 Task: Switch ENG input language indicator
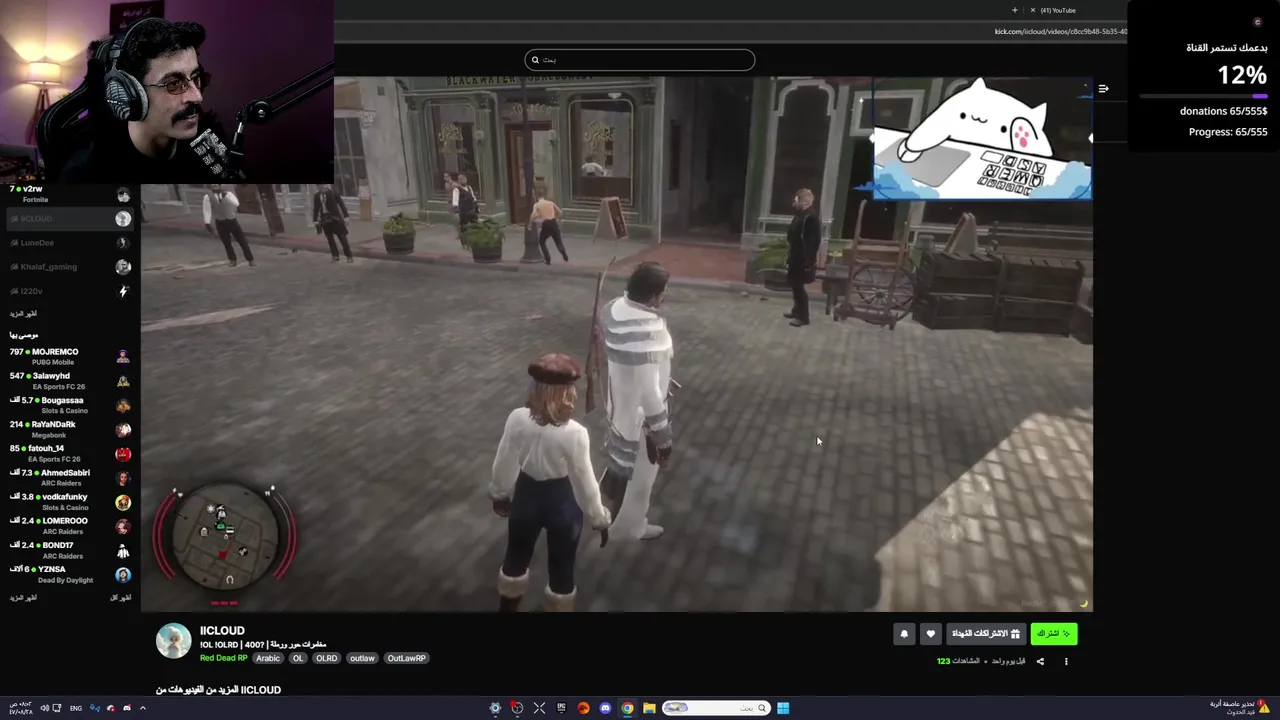pos(76,708)
